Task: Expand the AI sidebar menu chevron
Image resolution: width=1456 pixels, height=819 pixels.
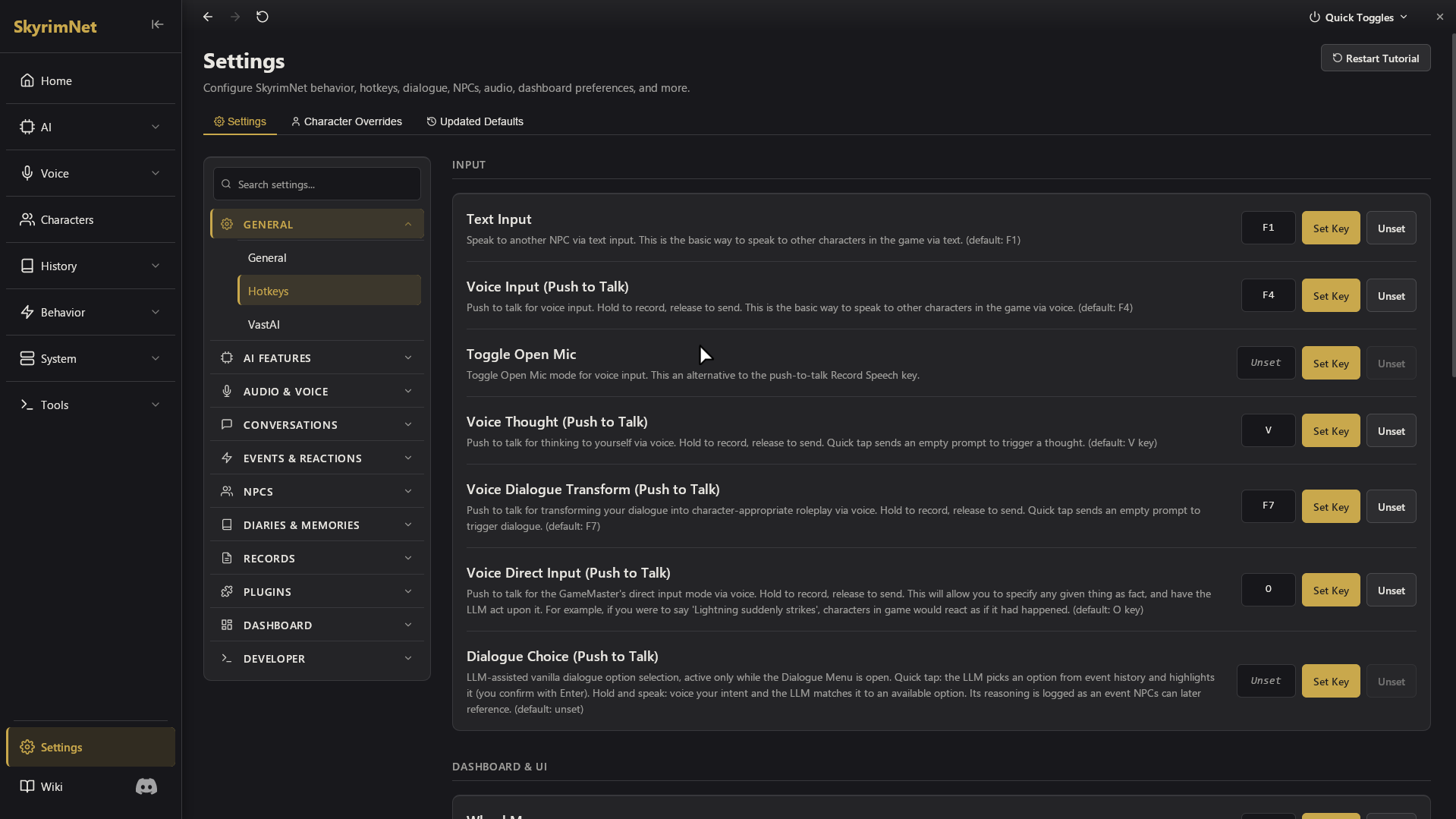Action: pyautogui.click(x=156, y=127)
